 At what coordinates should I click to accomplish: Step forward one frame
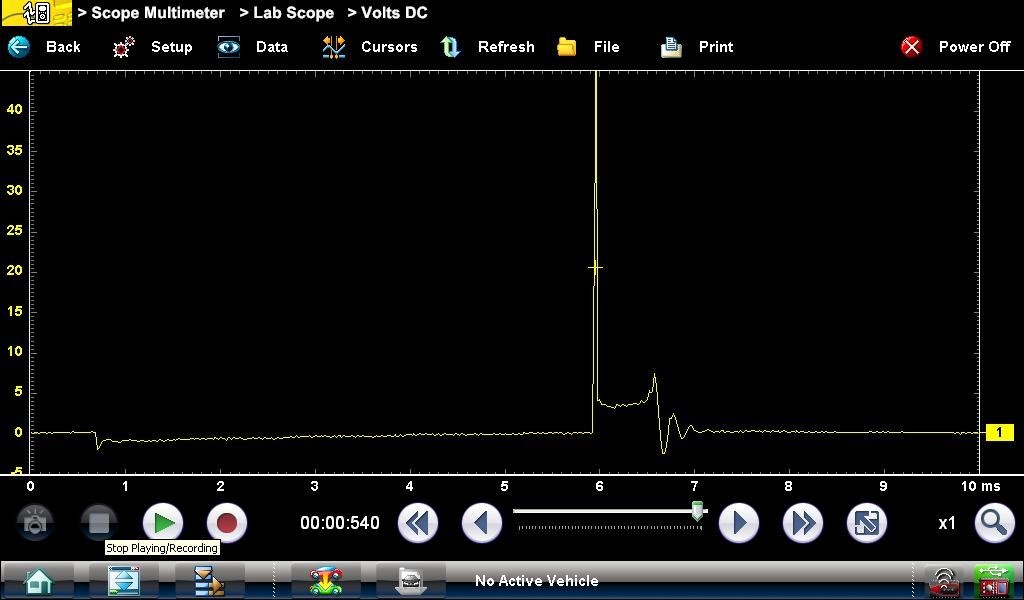(739, 523)
